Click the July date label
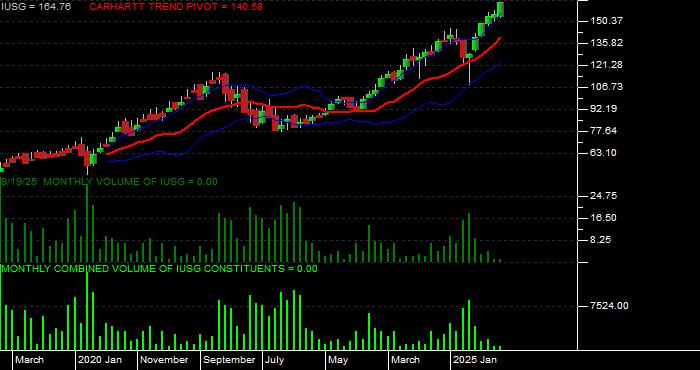Viewport: 700px width, 370px height. pos(275,360)
